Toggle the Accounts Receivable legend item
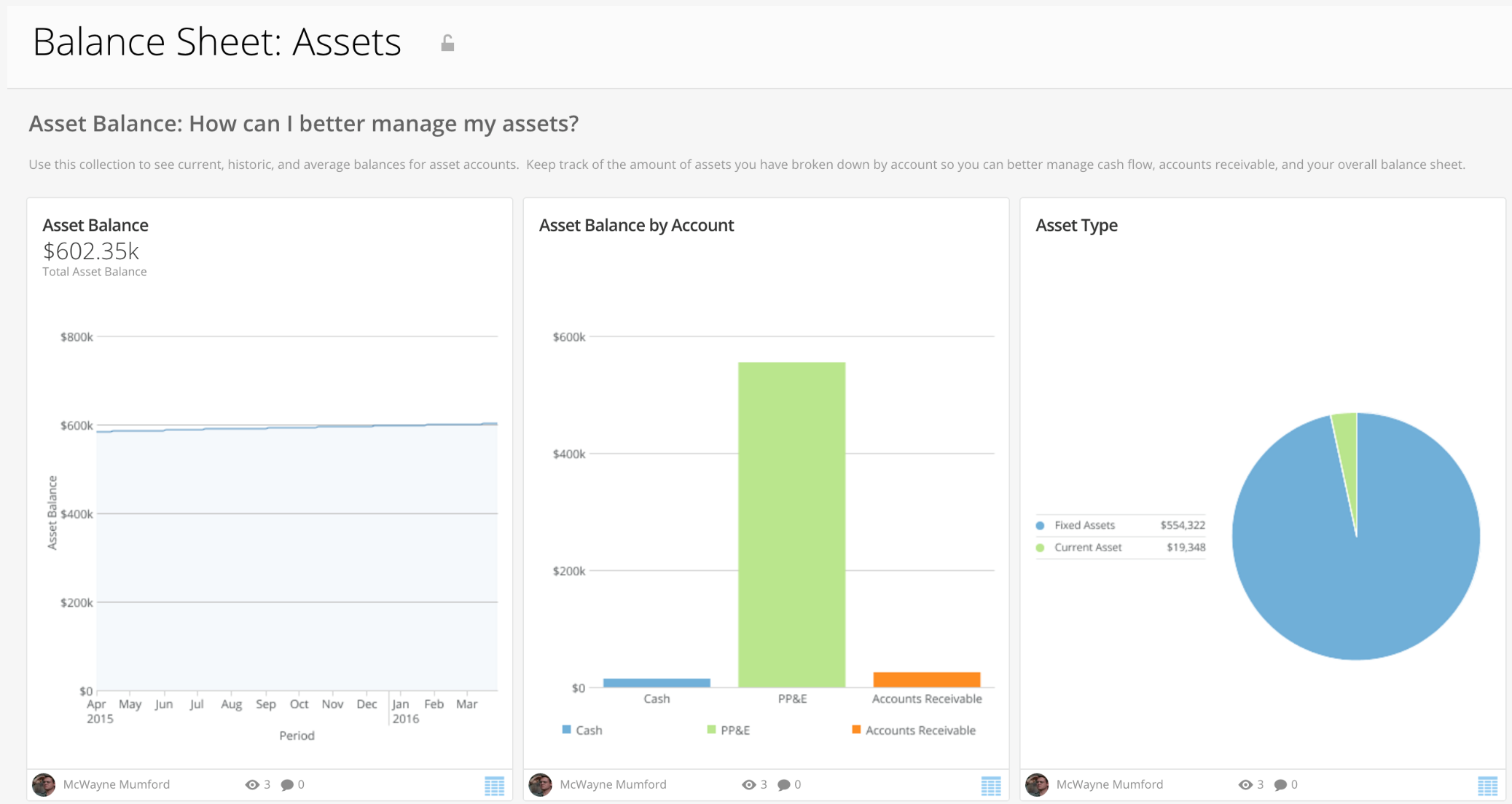 [x=913, y=730]
